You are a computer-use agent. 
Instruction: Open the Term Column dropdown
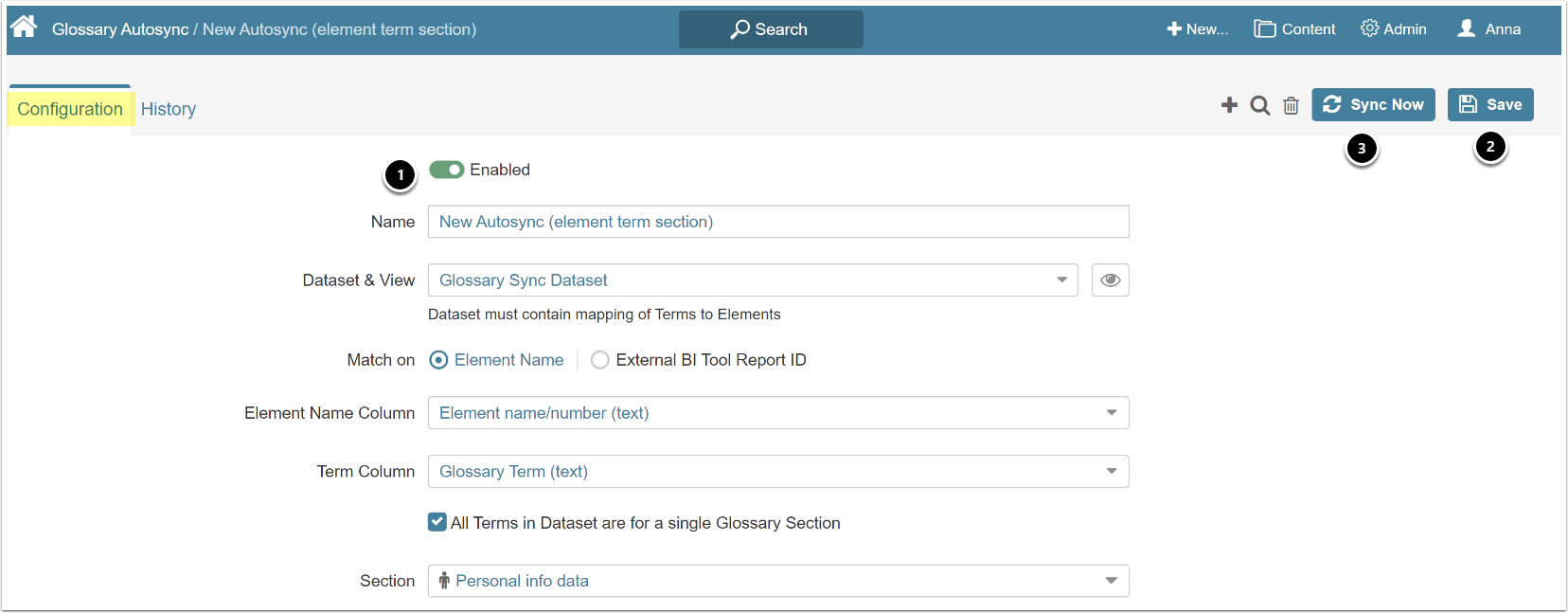click(777, 472)
